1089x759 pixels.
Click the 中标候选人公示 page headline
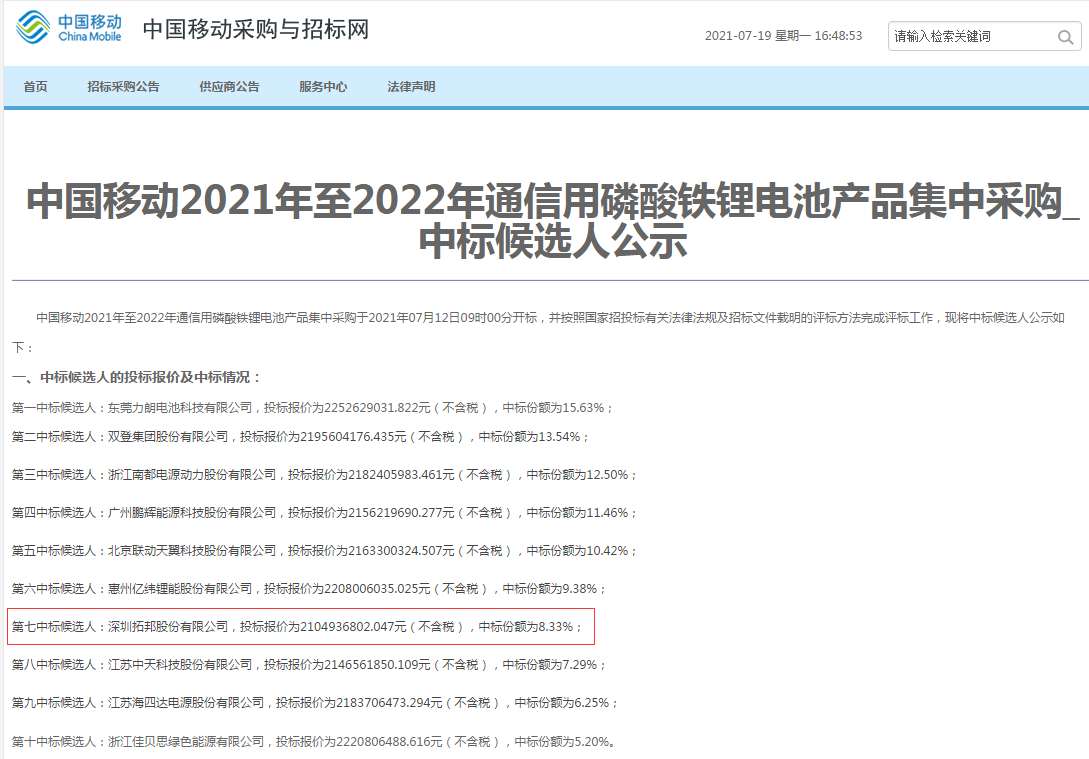tap(552, 221)
